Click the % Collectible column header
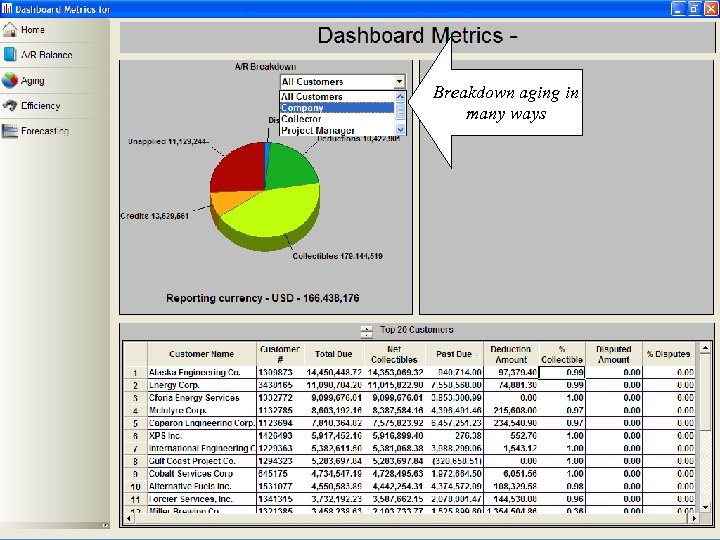The width and height of the screenshot is (720, 540). (562, 354)
